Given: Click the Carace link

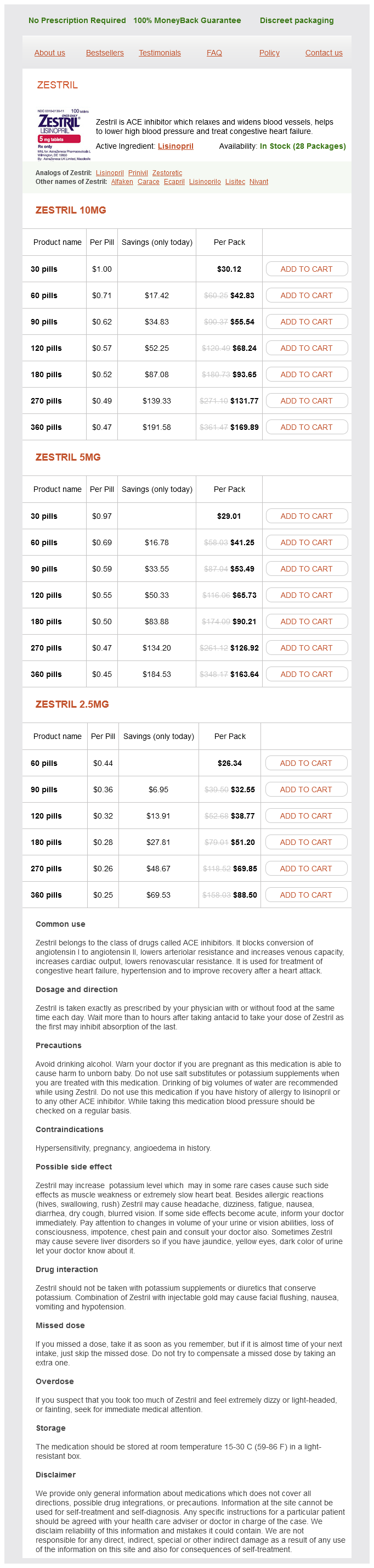Looking at the screenshot, I should click(149, 181).
